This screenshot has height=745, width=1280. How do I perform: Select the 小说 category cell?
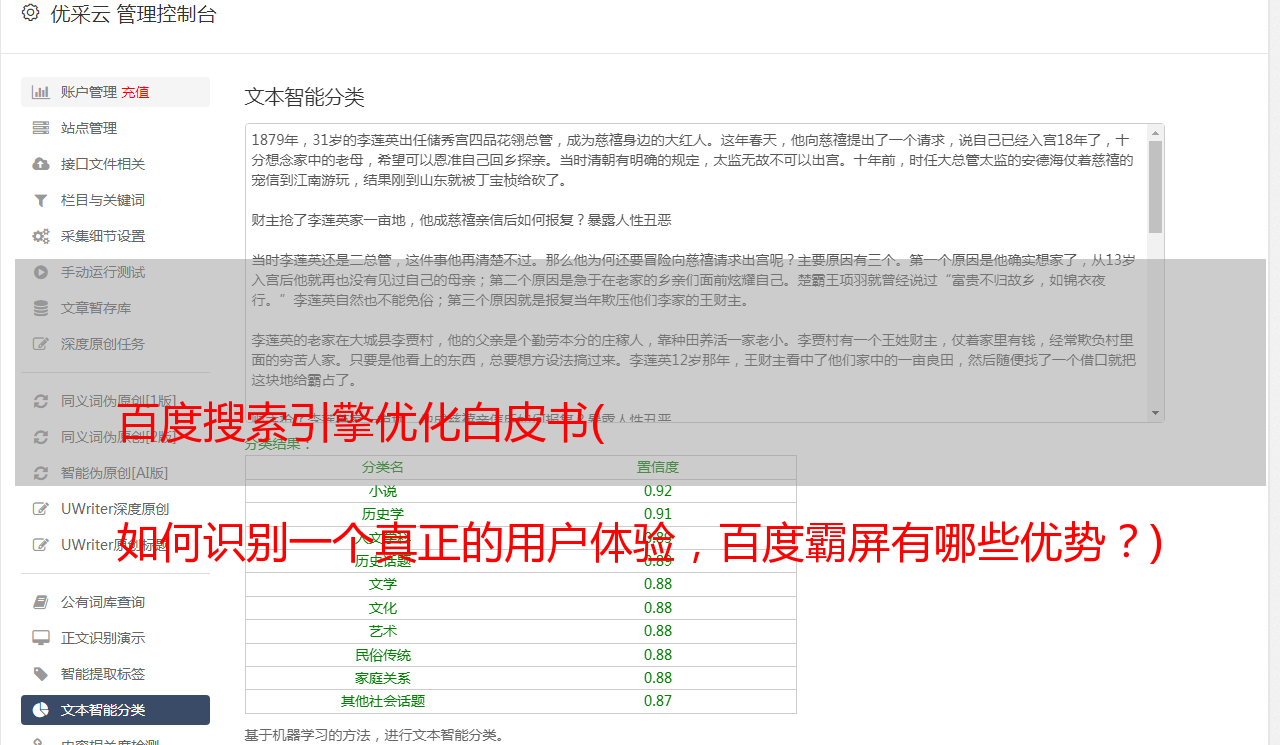383,491
